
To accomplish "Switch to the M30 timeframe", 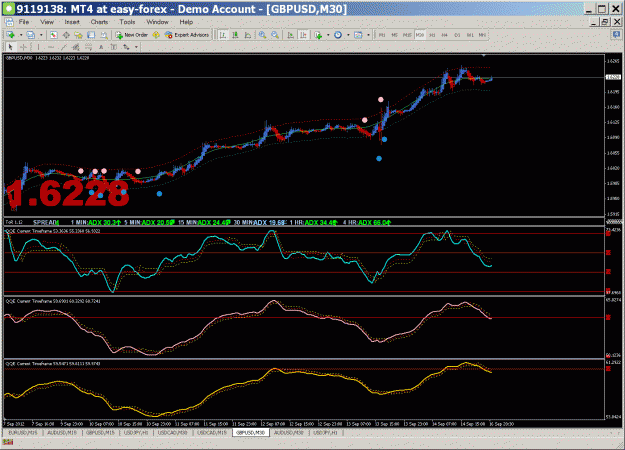I will pos(420,35).
